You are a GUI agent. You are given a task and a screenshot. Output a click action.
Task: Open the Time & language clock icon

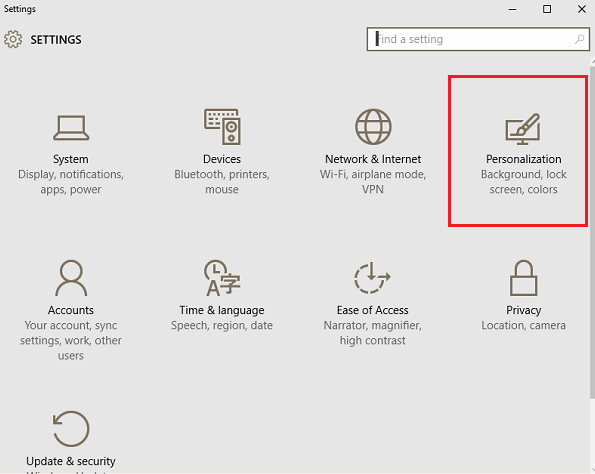coord(222,278)
